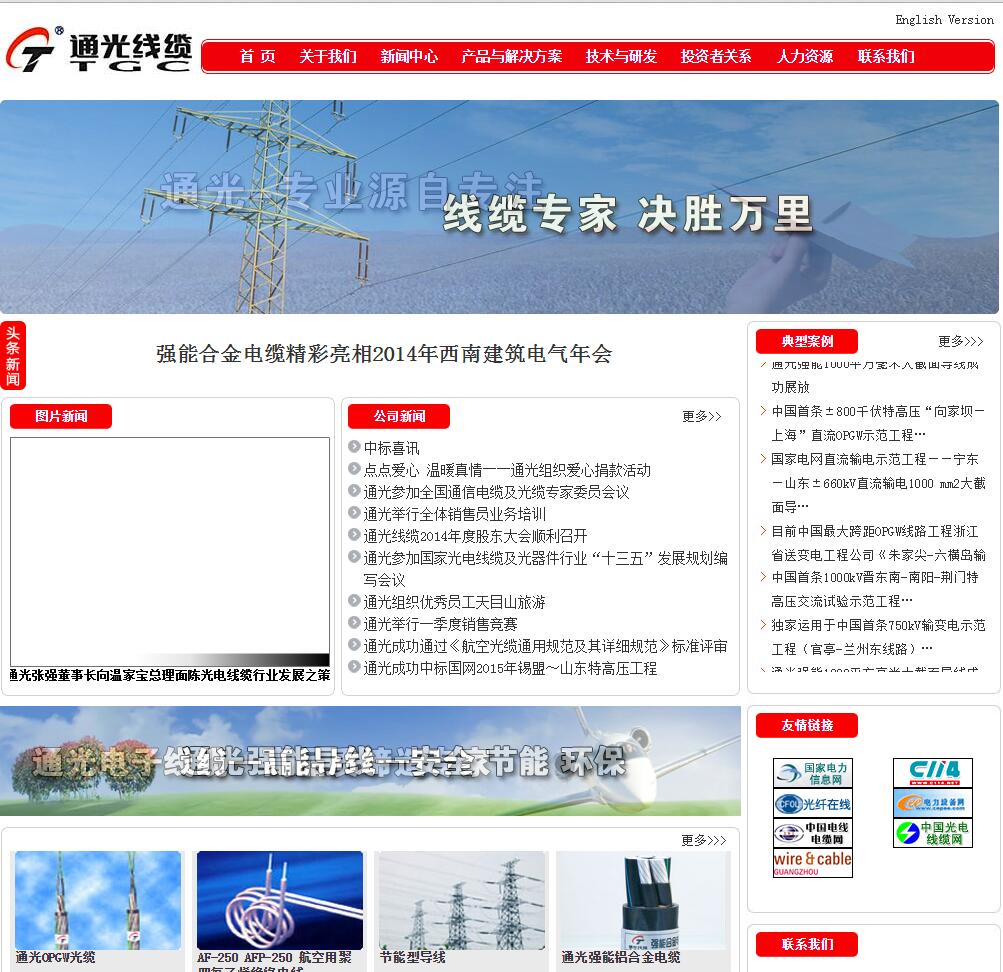Open the 产品与解决方案 menu item
Image resolution: width=1003 pixels, height=972 pixels.
pyautogui.click(x=512, y=56)
